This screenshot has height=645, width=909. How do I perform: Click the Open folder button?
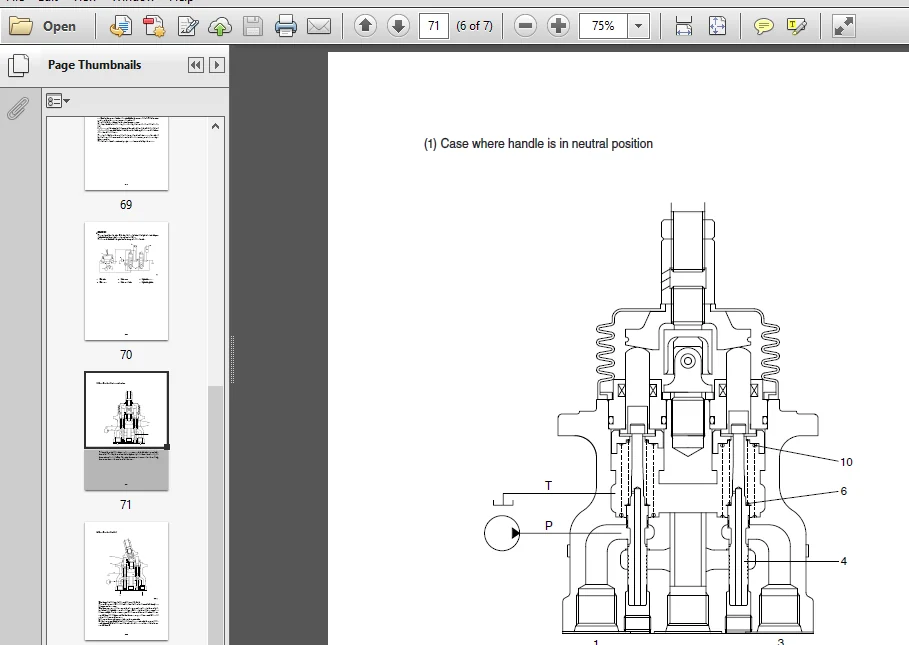(x=43, y=26)
